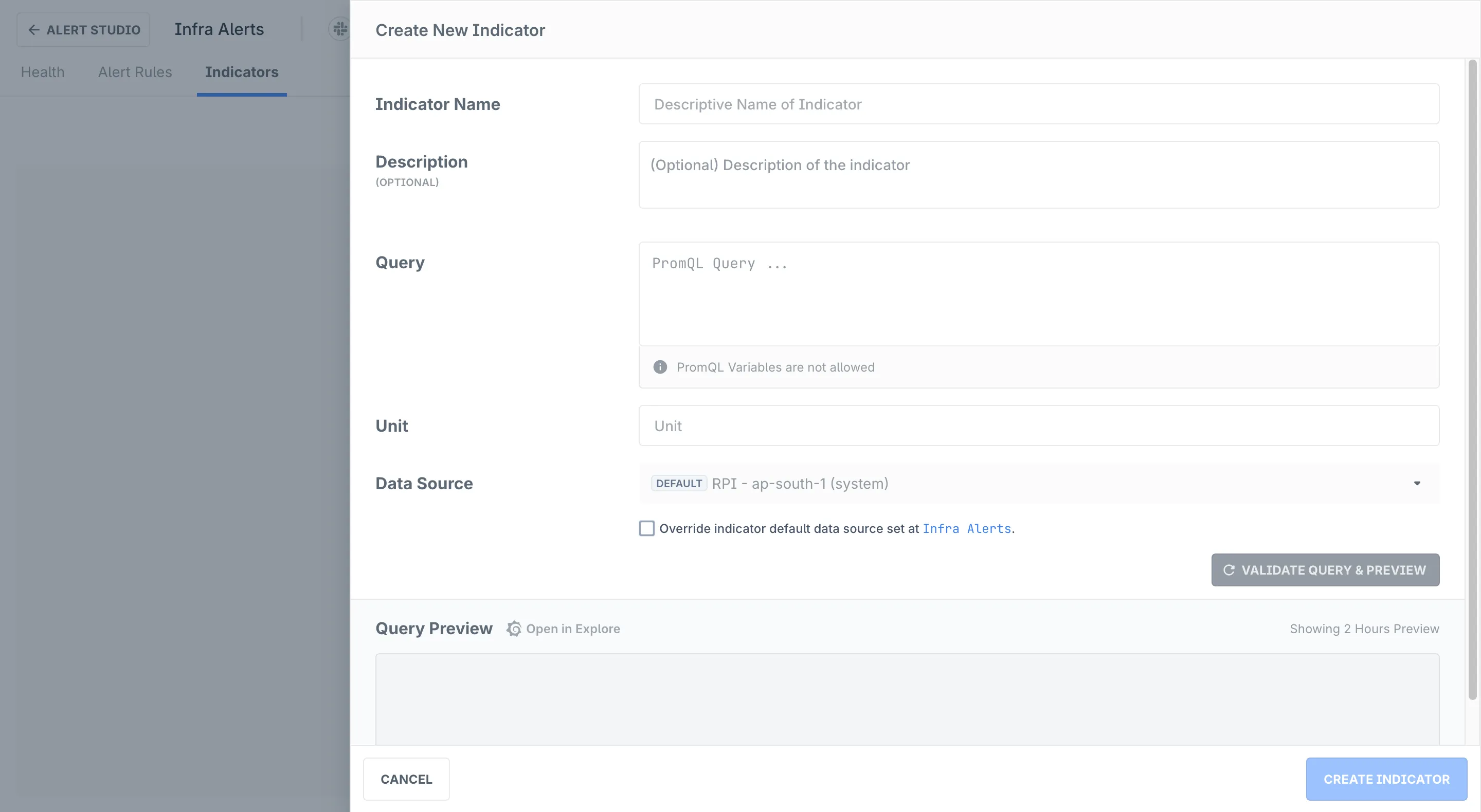1481x812 pixels.
Task: Enable the override default data source checkbox
Action: tap(647, 529)
